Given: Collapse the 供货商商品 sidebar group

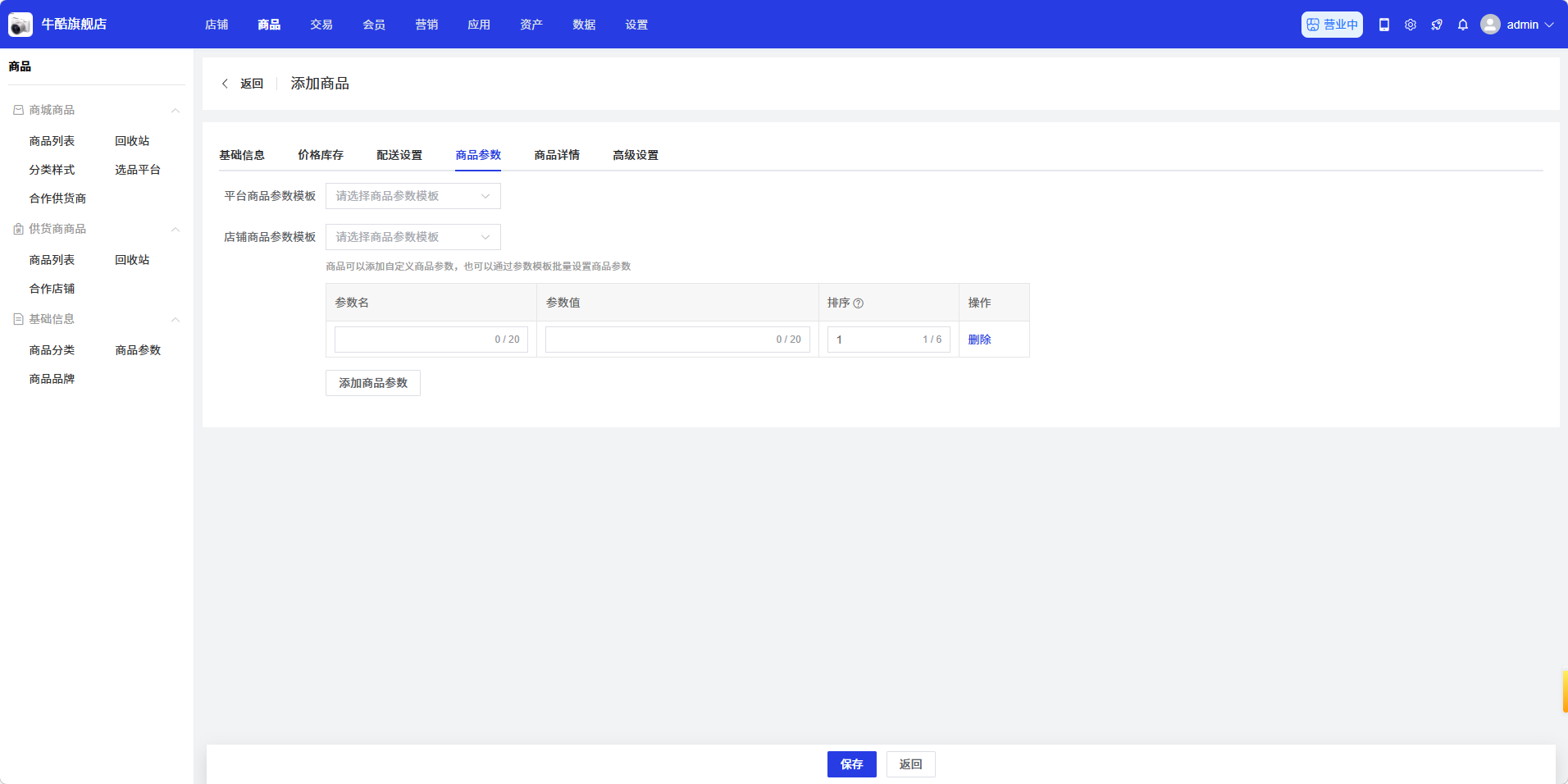Looking at the screenshot, I should tap(175, 230).
